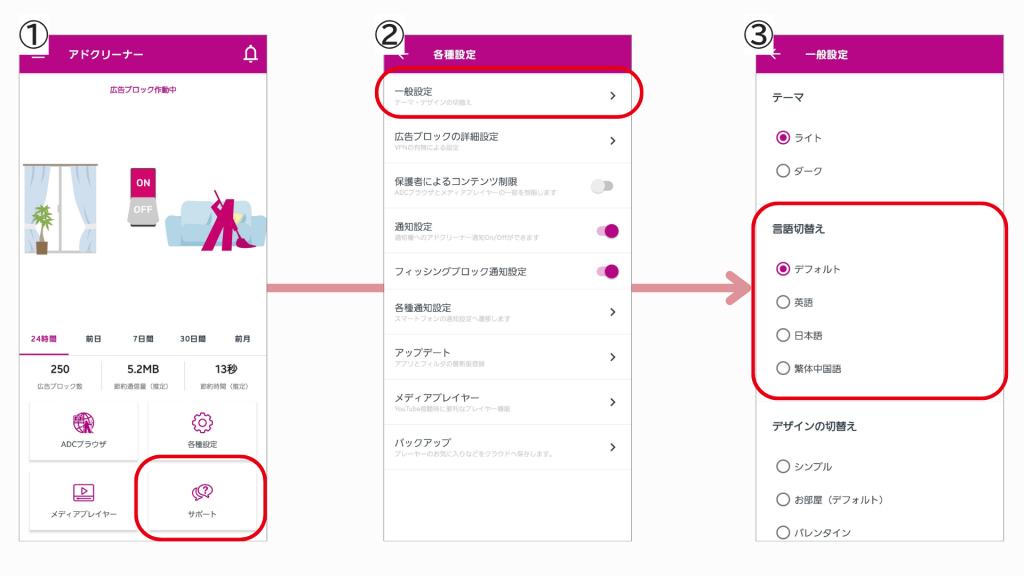The image size is (1024, 576).
Task: Open 各種設定 via the gear icon
Action: tap(202, 424)
